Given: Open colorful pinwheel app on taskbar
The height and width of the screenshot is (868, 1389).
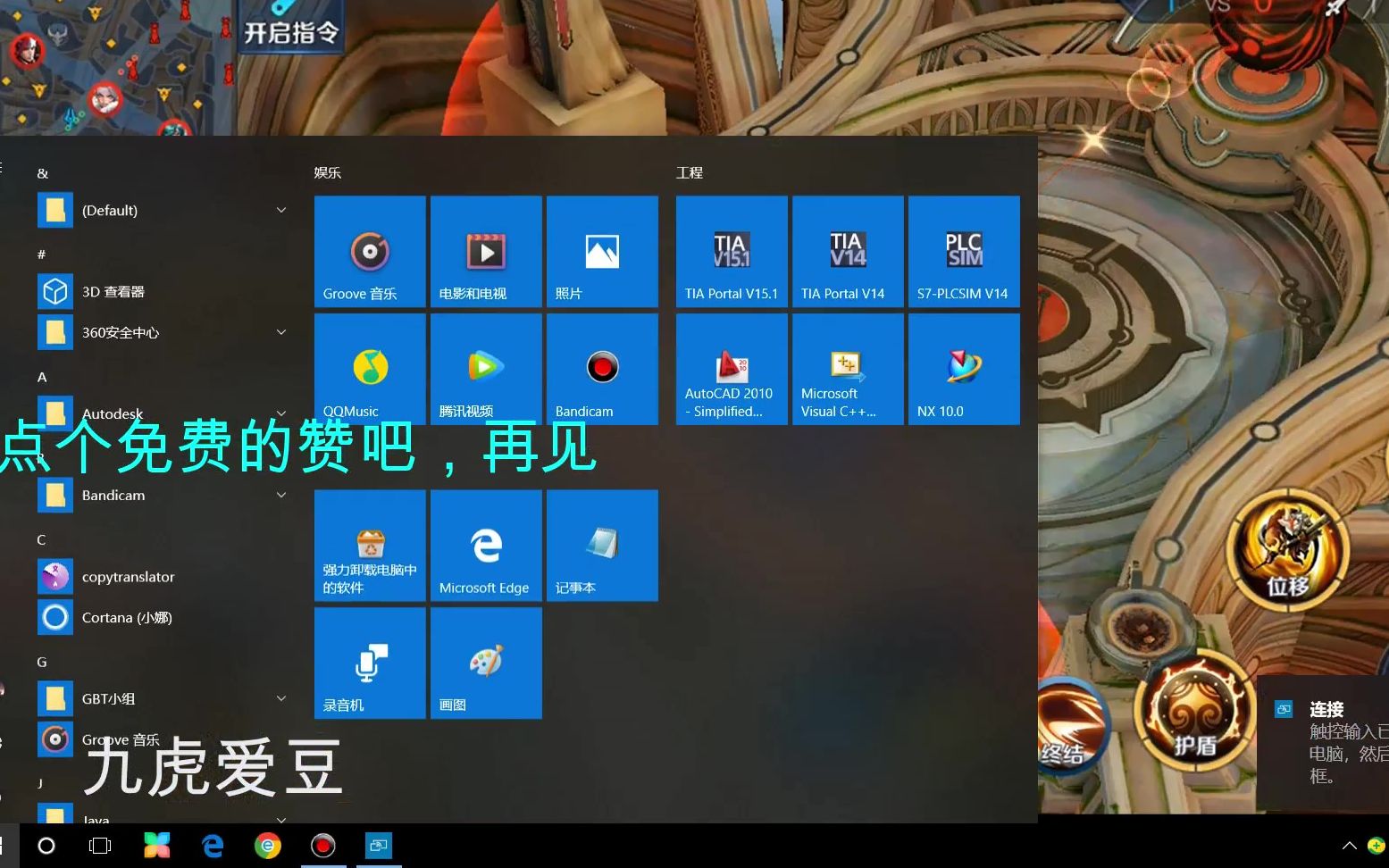Looking at the screenshot, I should pos(157,845).
